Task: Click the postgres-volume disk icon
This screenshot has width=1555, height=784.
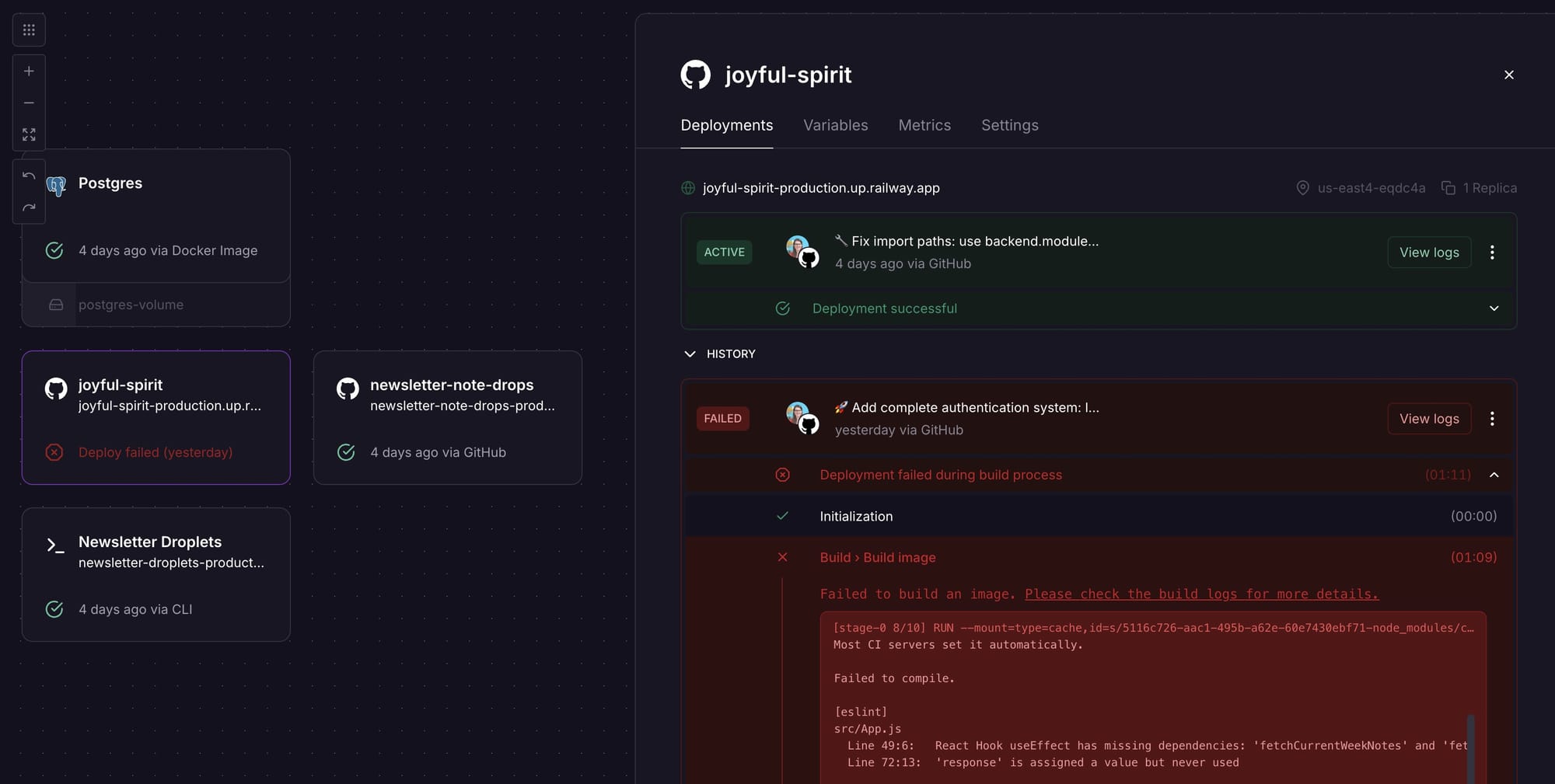Action: (56, 305)
